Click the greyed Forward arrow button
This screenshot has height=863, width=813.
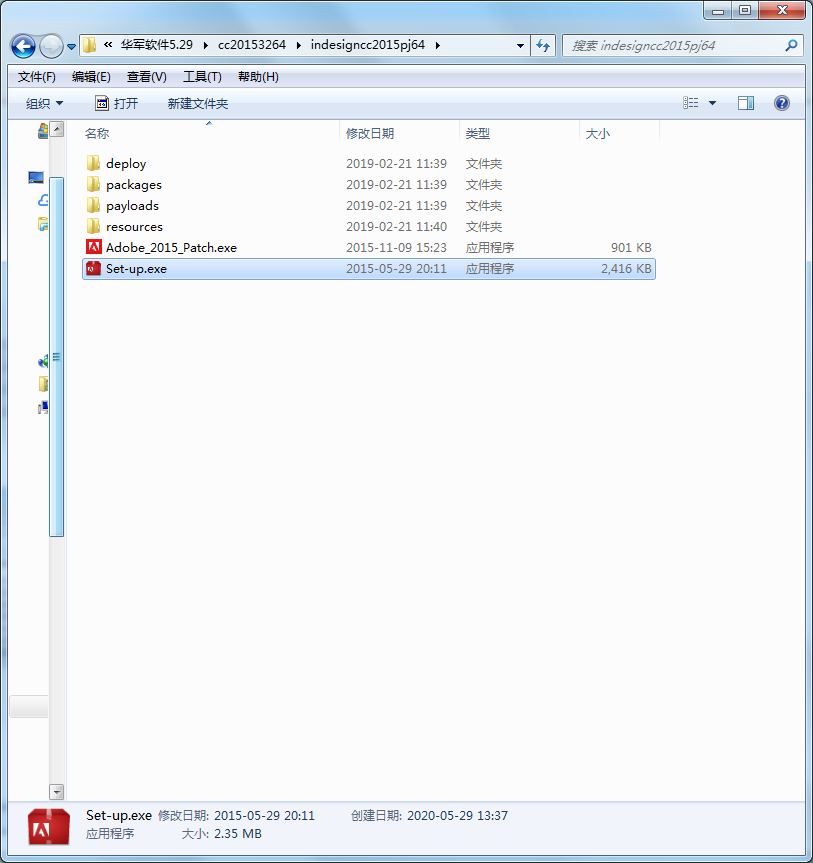(x=51, y=46)
